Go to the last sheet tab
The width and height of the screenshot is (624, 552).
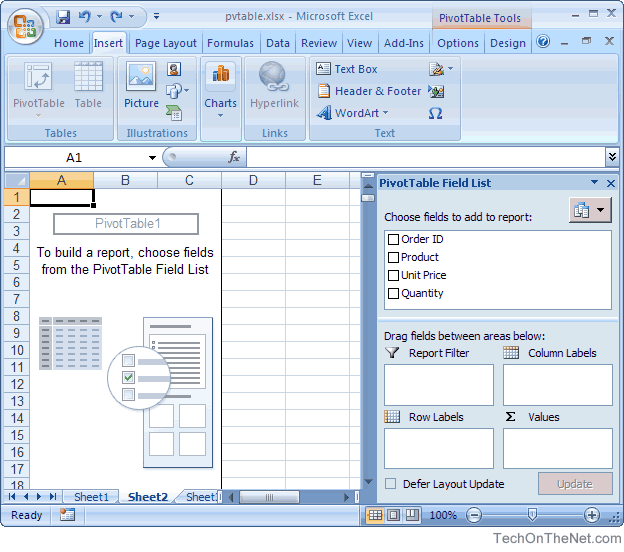[53, 497]
